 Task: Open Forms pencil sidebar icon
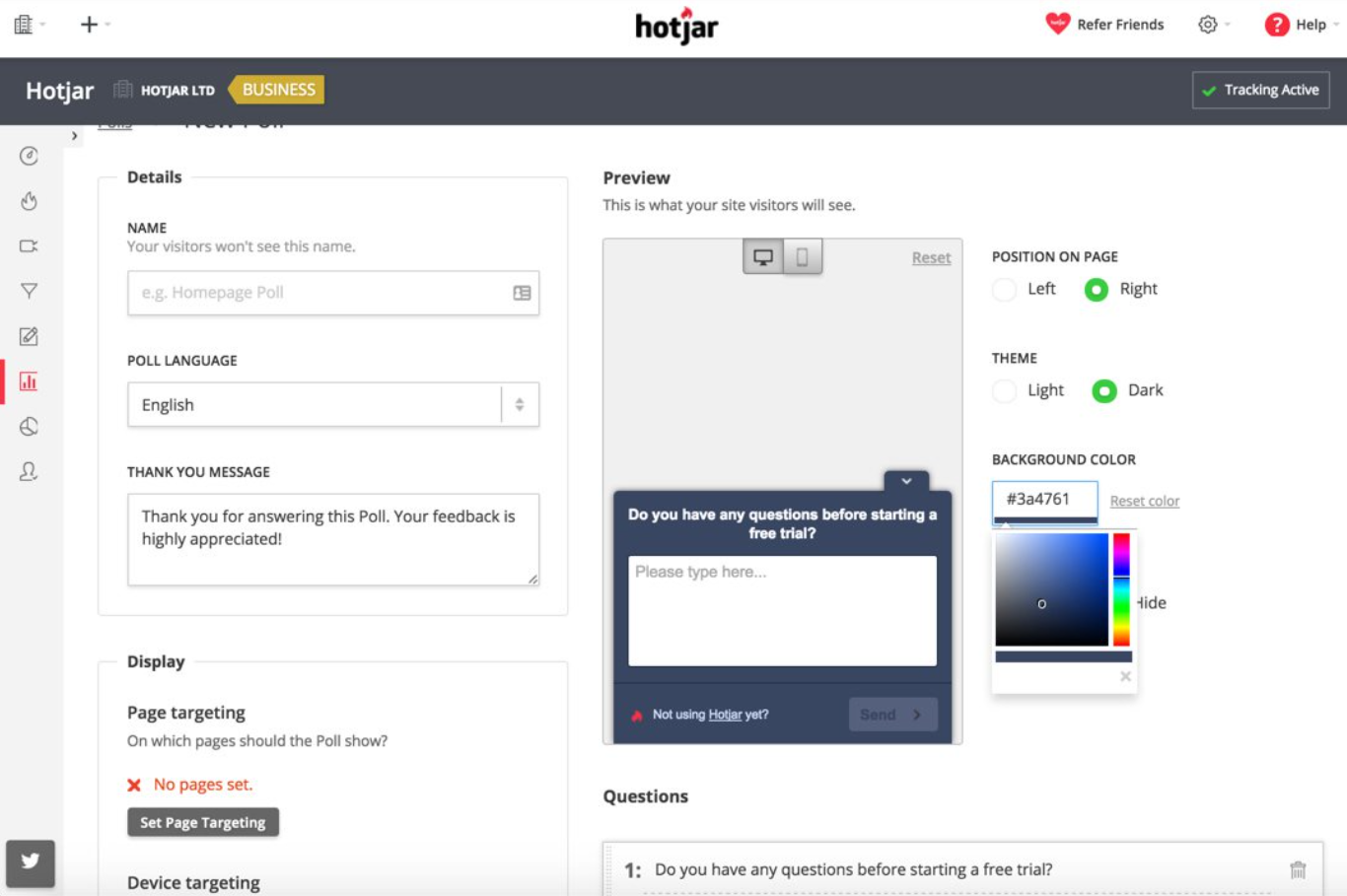point(29,336)
